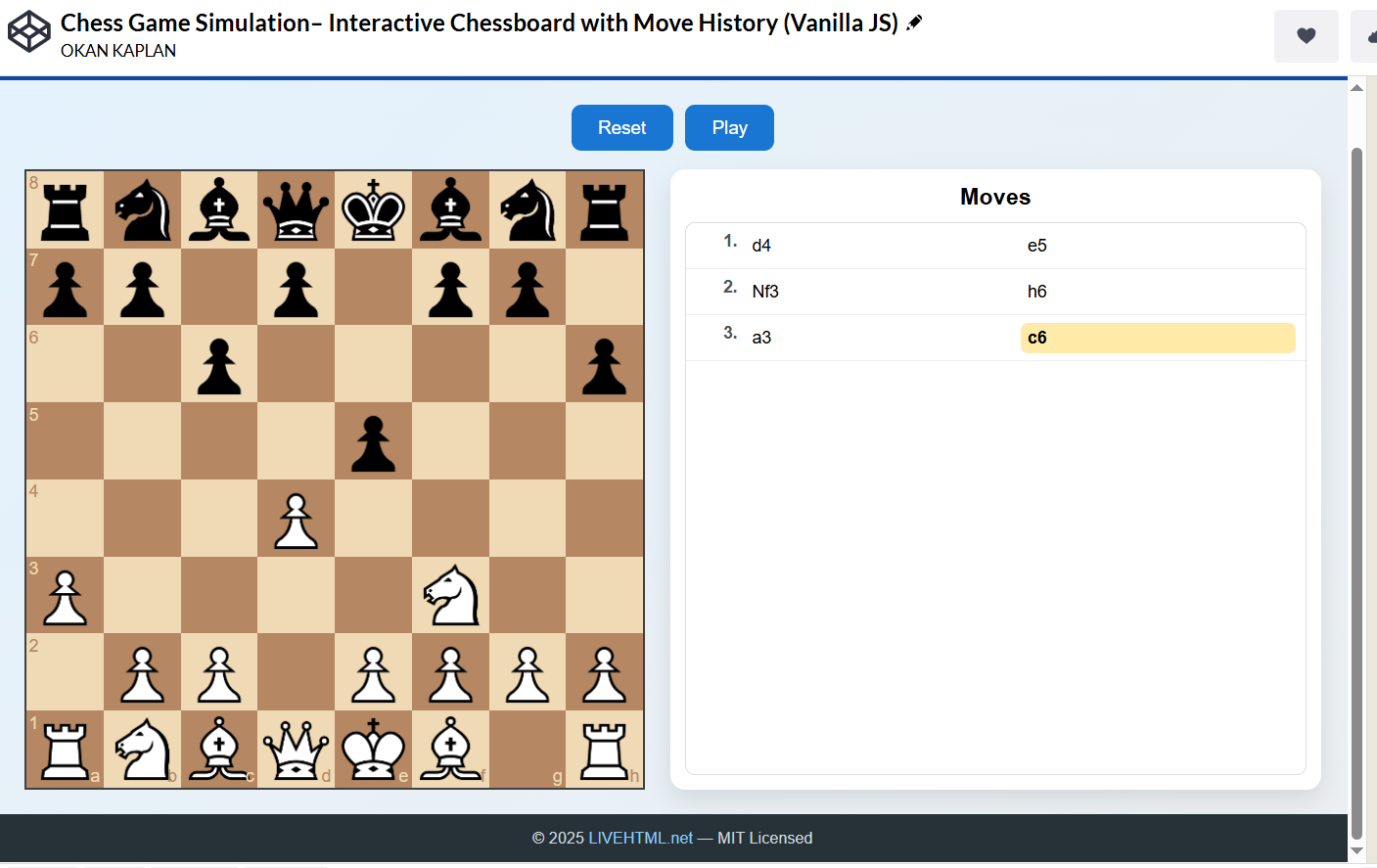1377x868 pixels.
Task: Click the Play button
Action: pyautogui.click(x=729, y=128)
